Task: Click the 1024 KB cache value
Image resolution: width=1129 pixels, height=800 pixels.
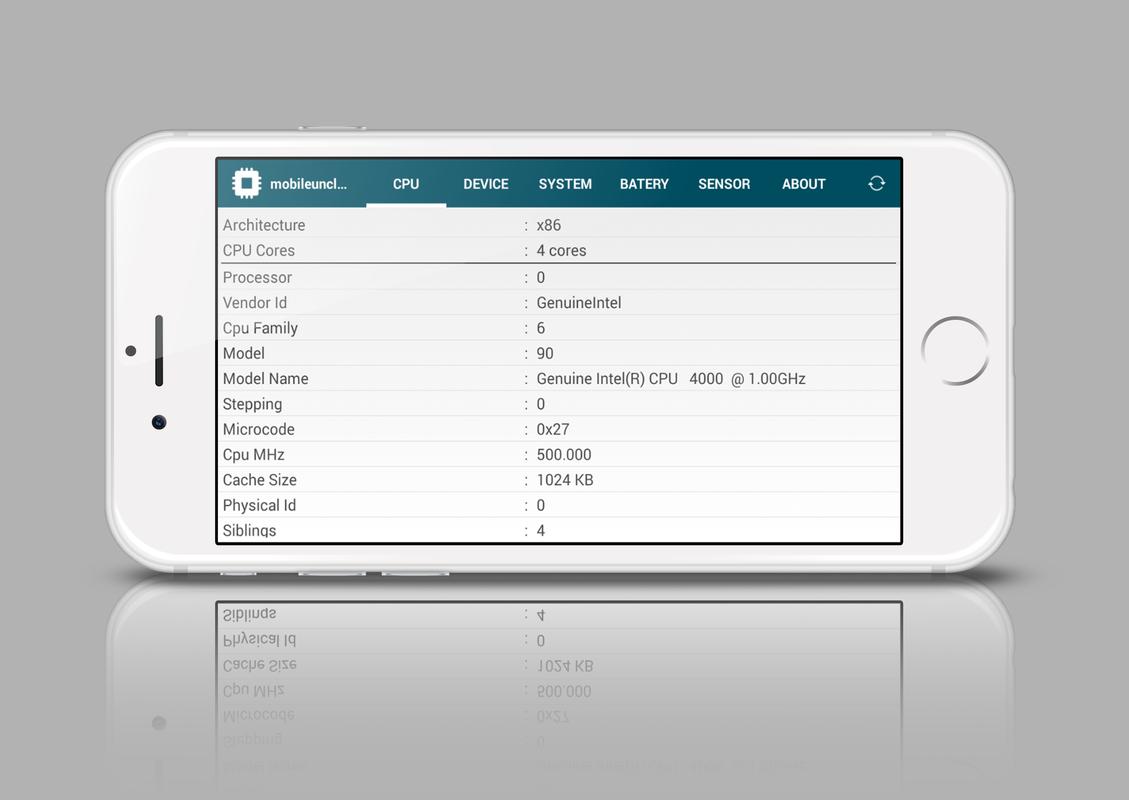Action: coord(565,480)
